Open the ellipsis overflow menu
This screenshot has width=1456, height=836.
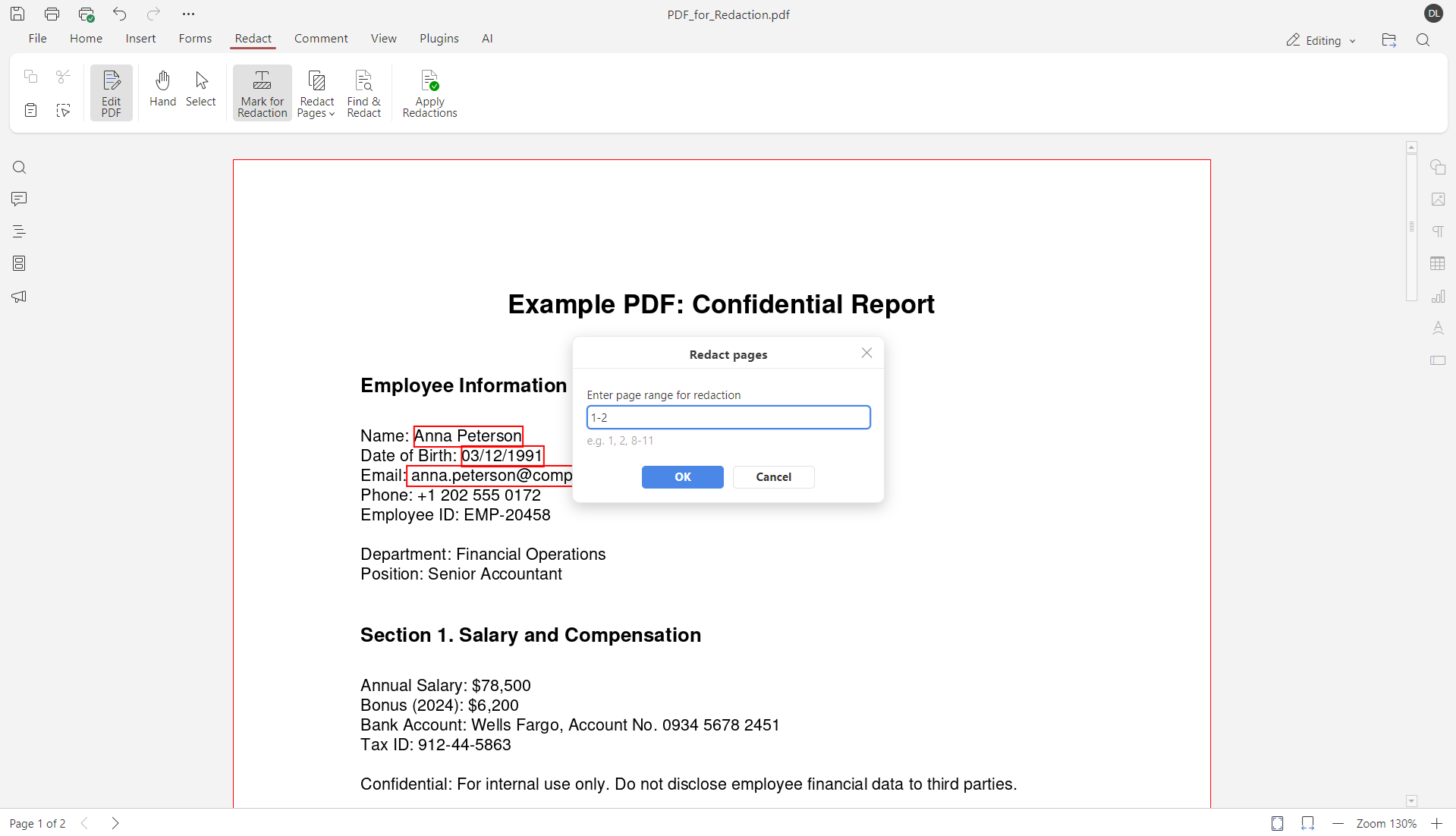coord(187,14)
